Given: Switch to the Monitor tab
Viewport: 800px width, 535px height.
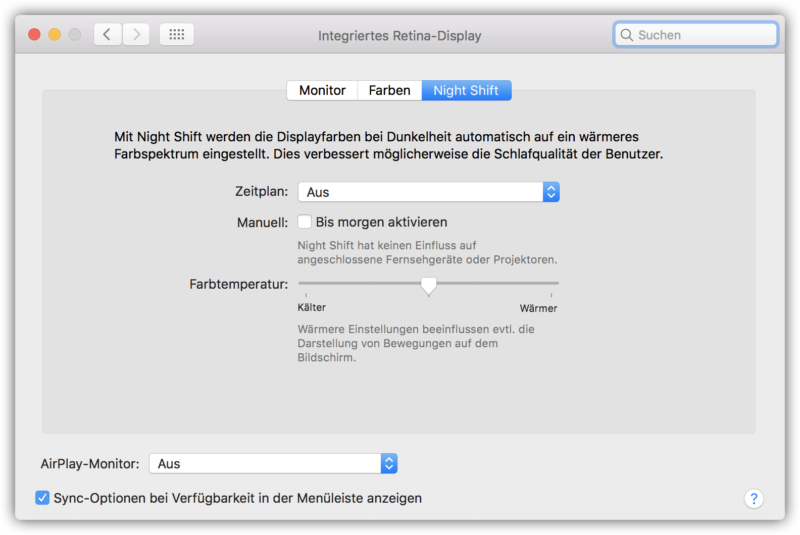Looking at the screenshot, I should [x=322, y=90].
